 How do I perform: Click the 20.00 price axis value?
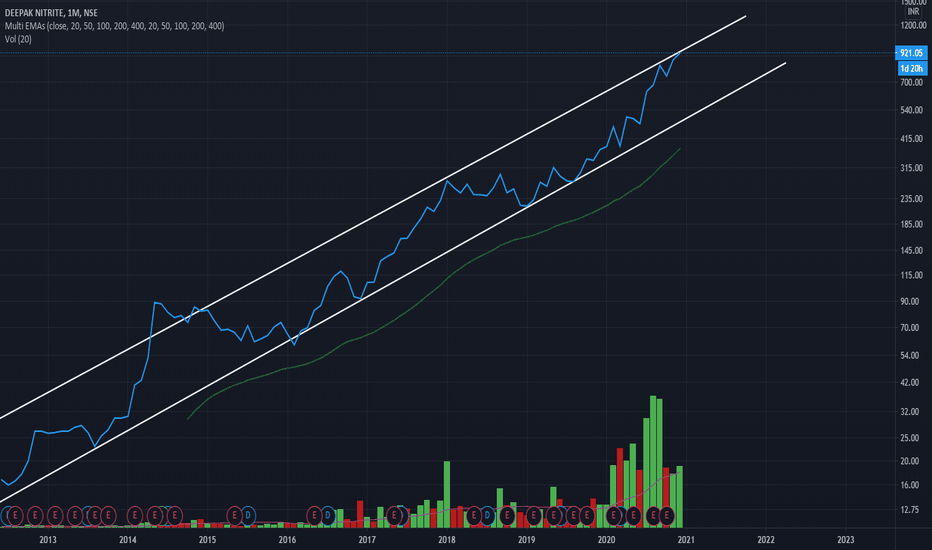[x=910, y=461]
